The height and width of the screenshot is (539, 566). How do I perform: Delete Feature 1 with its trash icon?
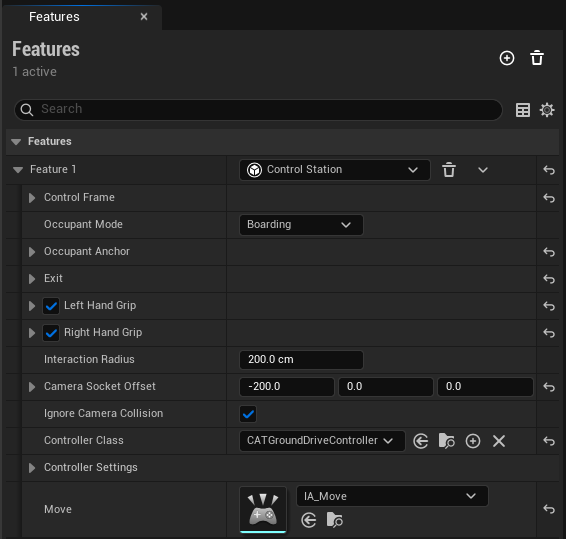449,170
